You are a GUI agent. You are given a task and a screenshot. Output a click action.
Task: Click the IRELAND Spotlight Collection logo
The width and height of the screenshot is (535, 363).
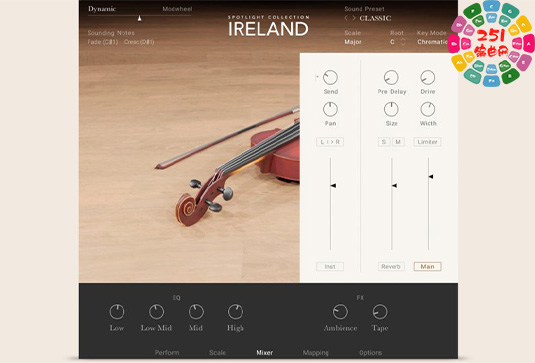[269, 26]
